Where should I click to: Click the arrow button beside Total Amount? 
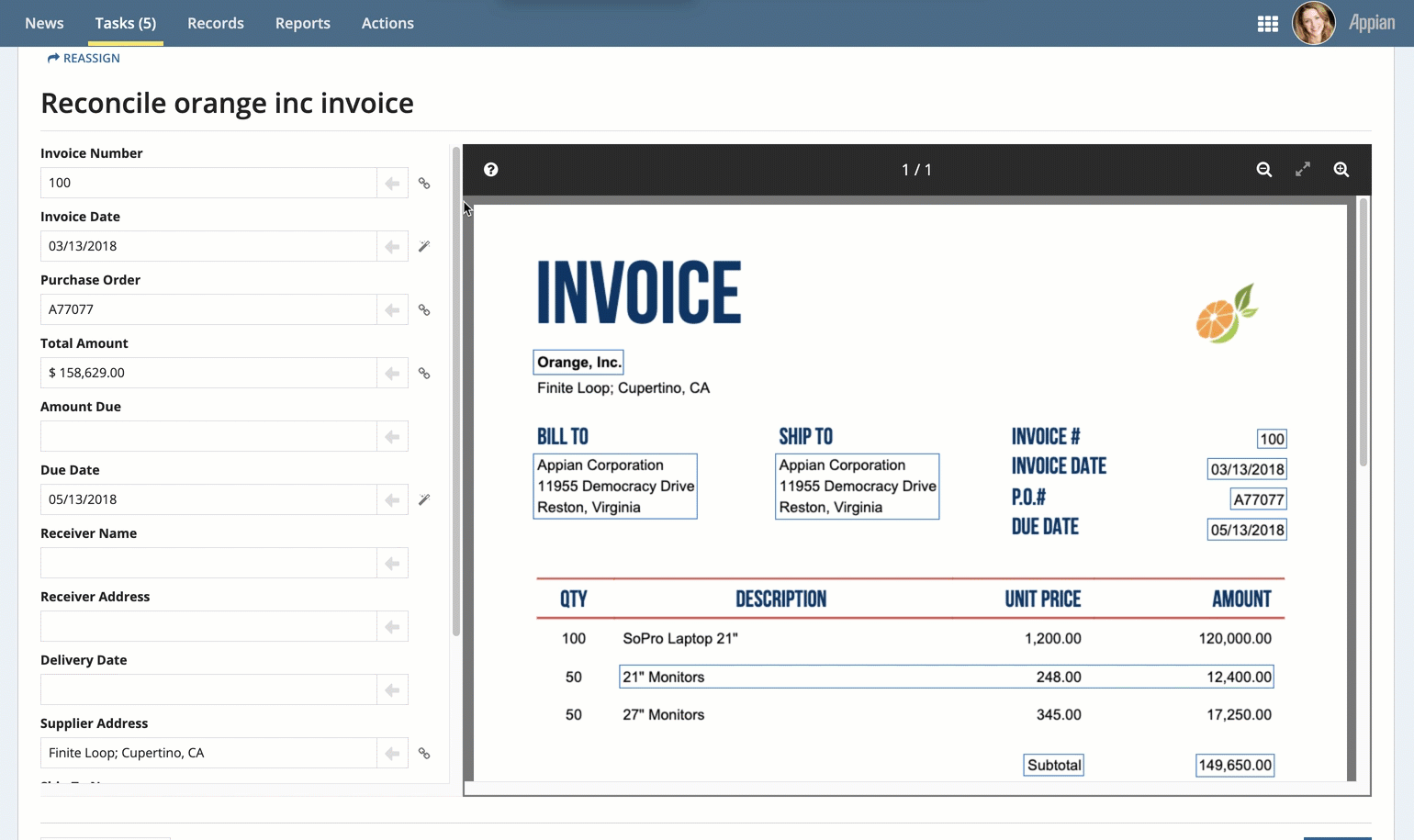click(x=392, y=373)
